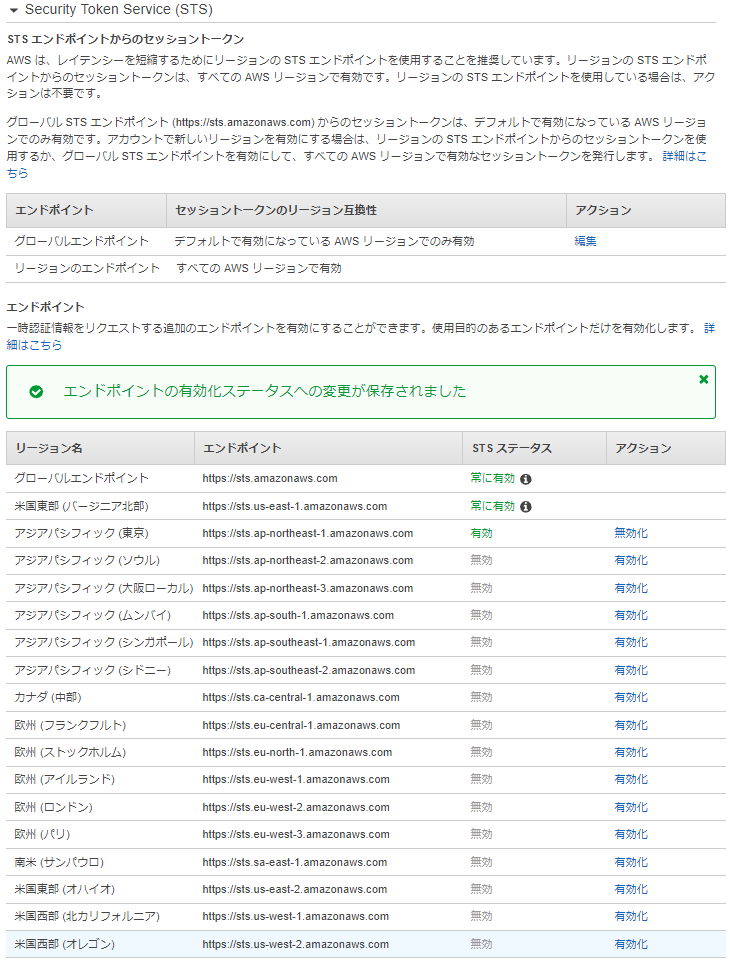
Task: Click the green success checkmark icon
Action: click(36, 392)
